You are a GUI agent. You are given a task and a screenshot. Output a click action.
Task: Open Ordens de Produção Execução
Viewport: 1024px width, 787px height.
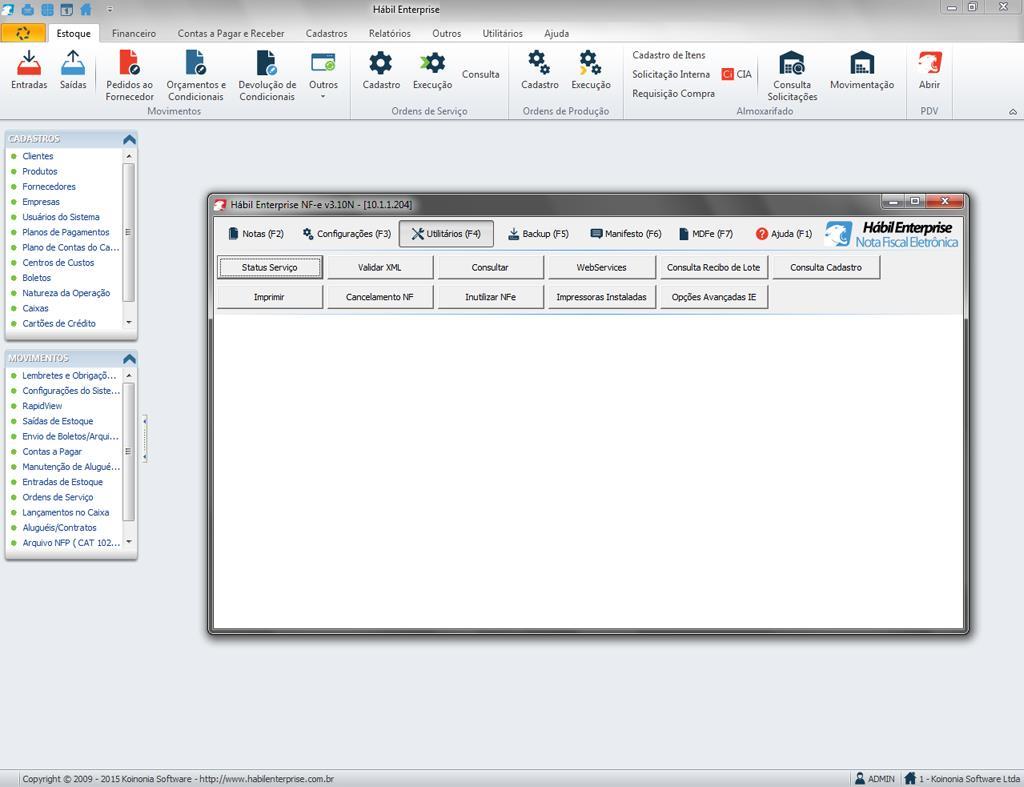tap(590, 71)
